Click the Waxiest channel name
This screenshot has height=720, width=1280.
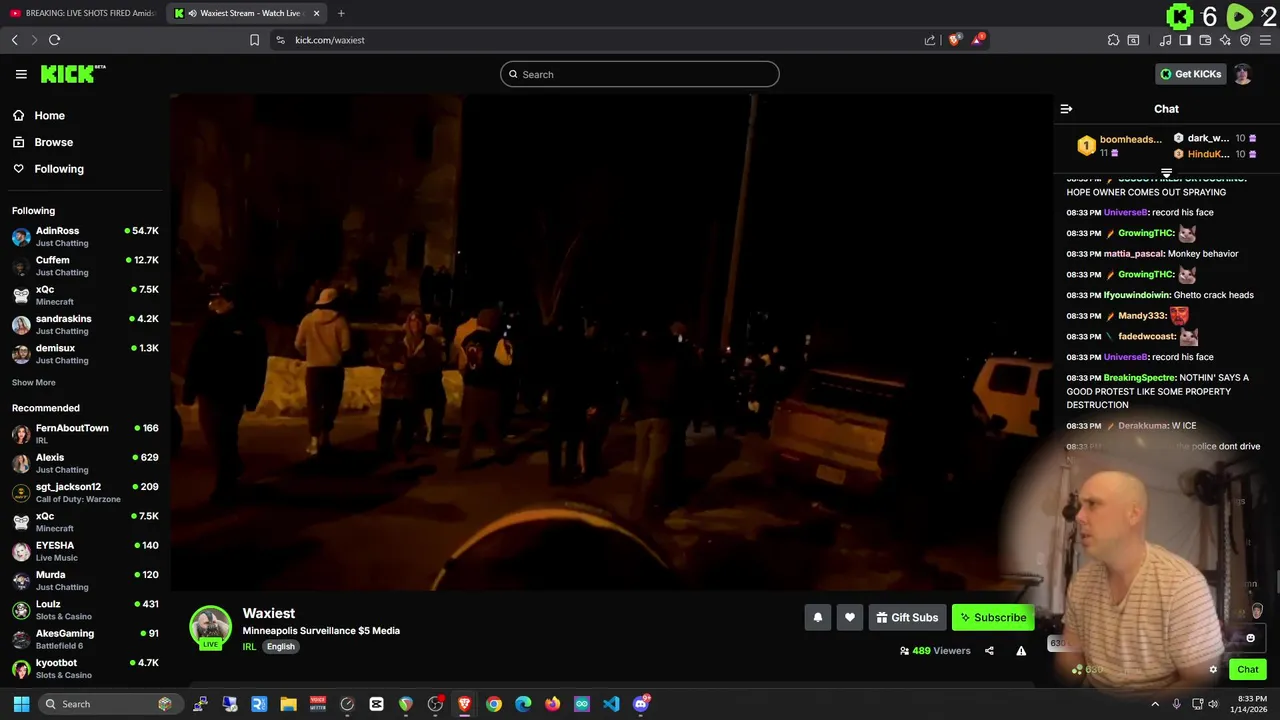tap(268, 613)
